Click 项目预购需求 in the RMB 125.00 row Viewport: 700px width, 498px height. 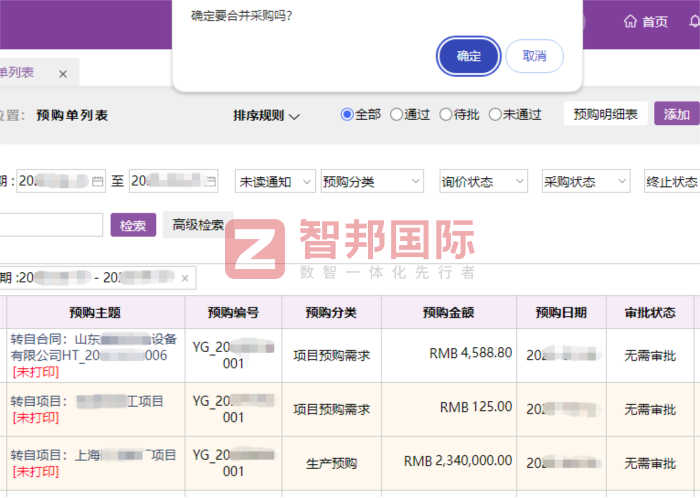pyautogui.click(x=331, y=409)
